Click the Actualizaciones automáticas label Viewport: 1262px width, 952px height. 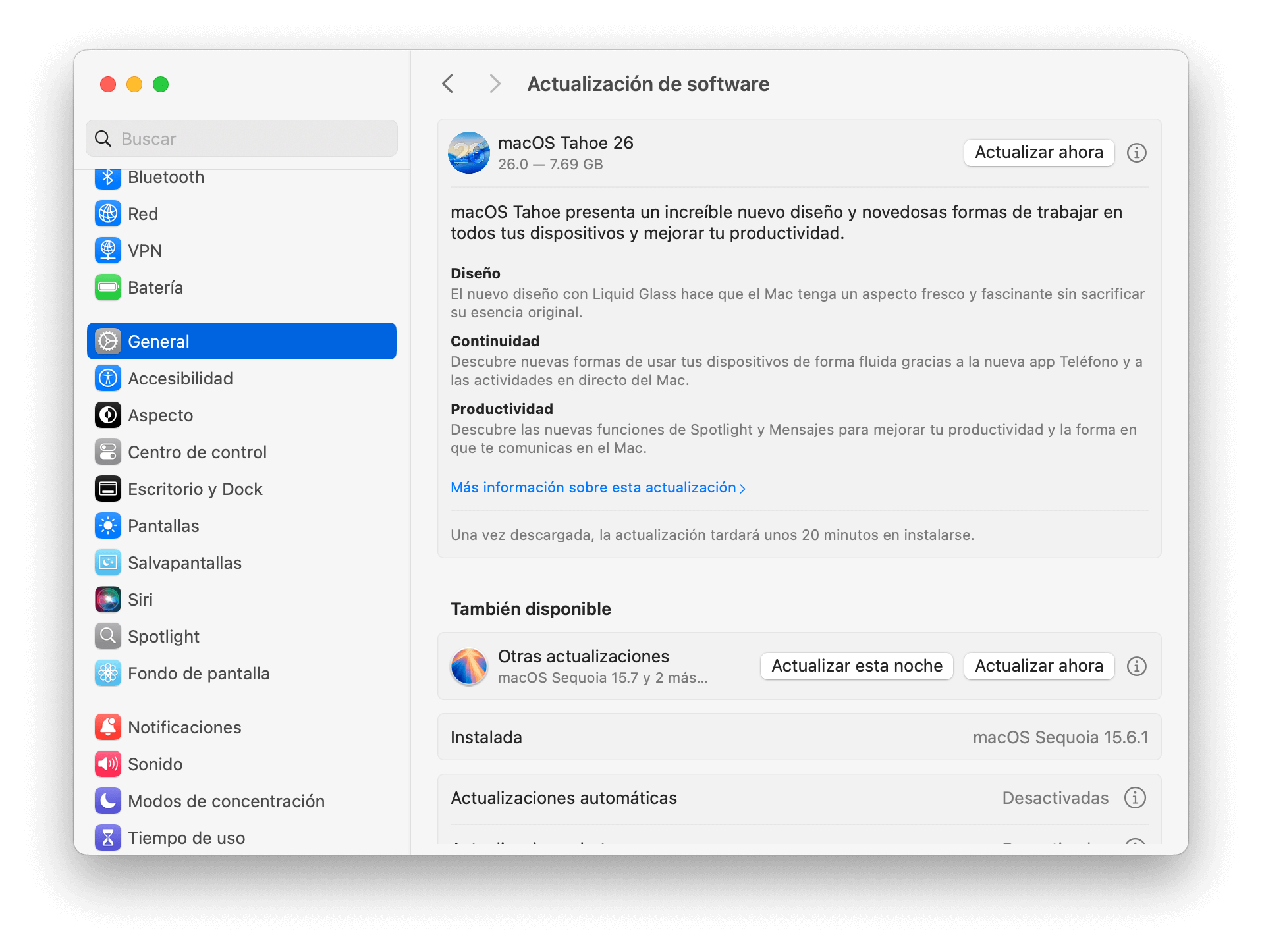point(564,798)
